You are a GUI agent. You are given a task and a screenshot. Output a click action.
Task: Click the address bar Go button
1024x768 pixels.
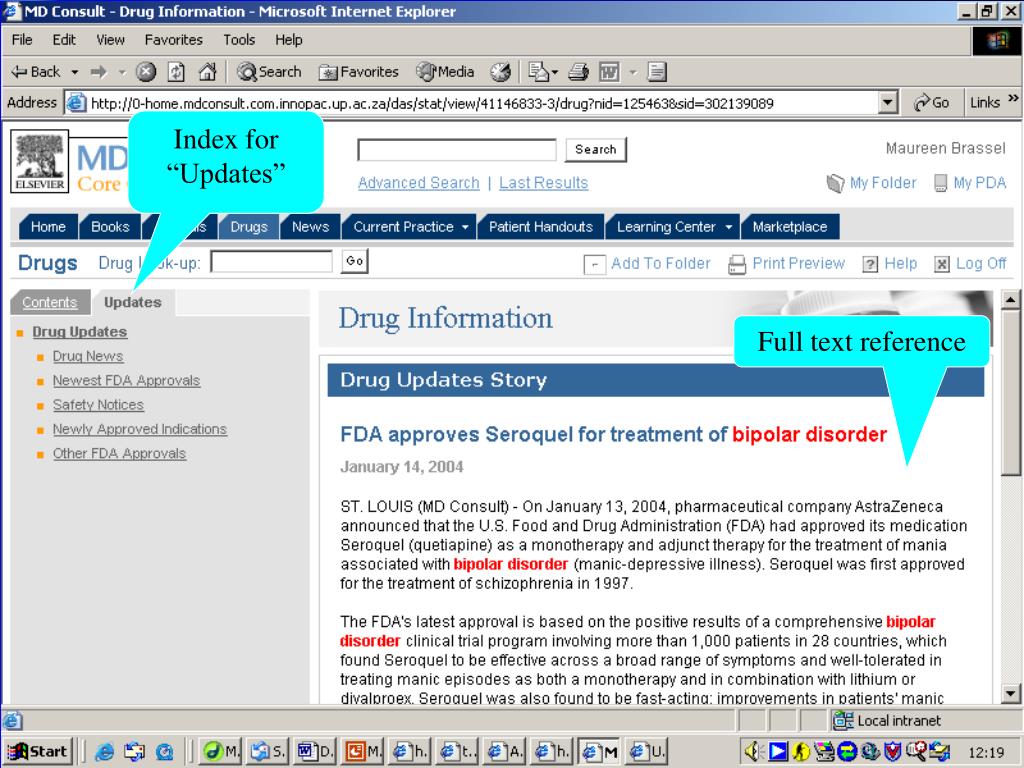point(932,103)
